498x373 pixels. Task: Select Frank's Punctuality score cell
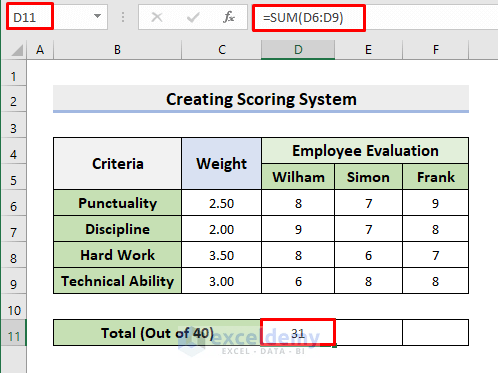(x=436, y=203)
